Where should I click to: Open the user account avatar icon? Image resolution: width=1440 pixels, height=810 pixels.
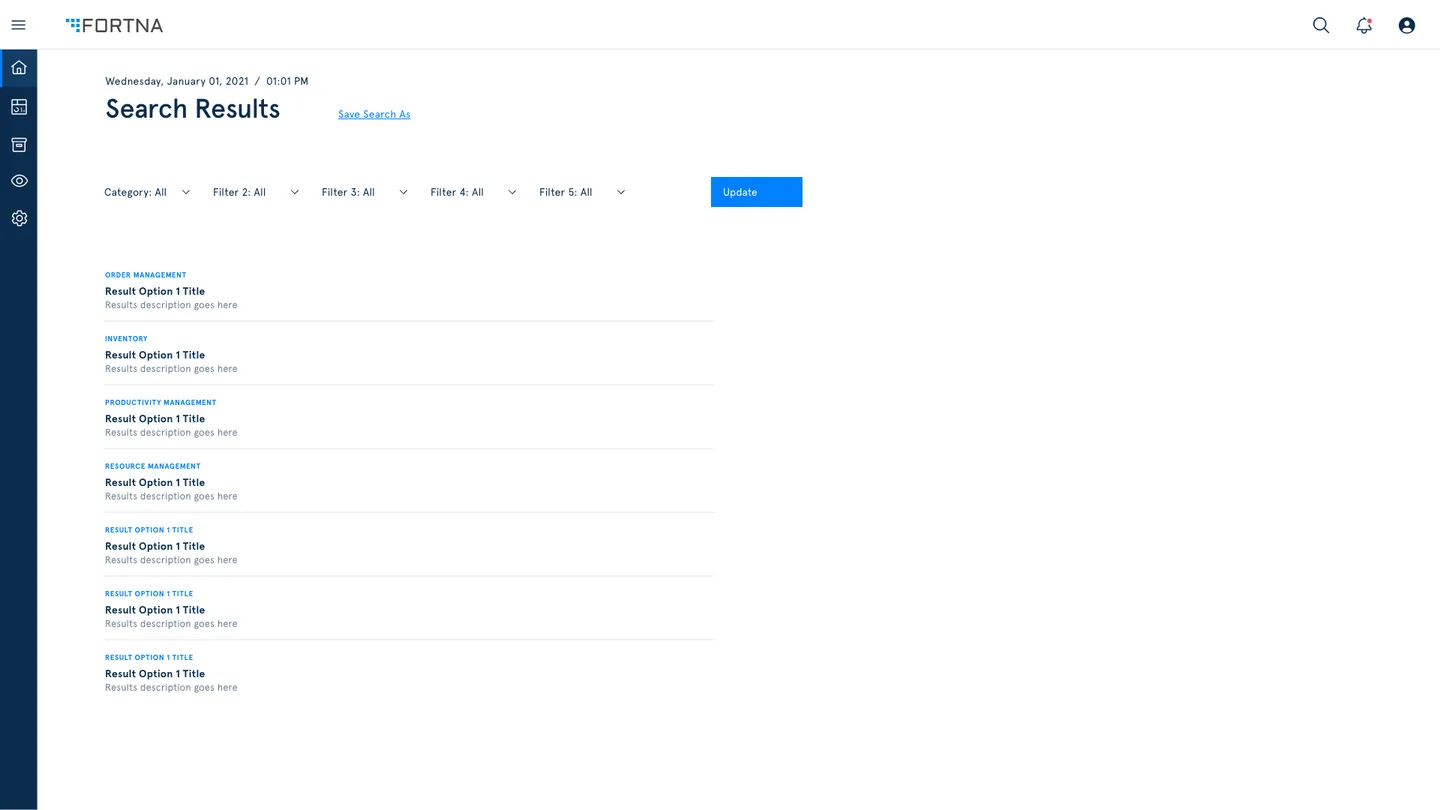click(1406, 25)
